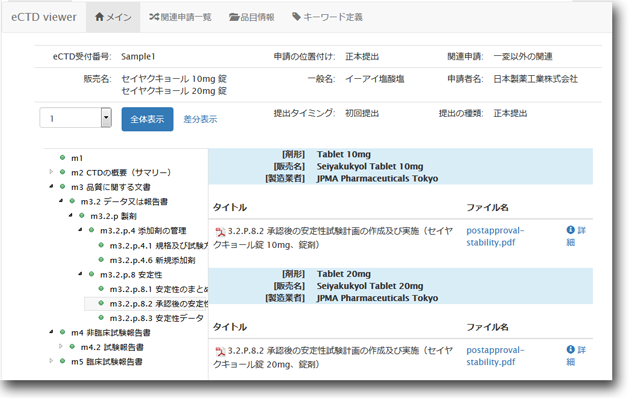This screenshot has height=398, width=630.
Task: Select m3.2.p.8.1 安定性のまとめ tree item
Action: pos(159,289)
